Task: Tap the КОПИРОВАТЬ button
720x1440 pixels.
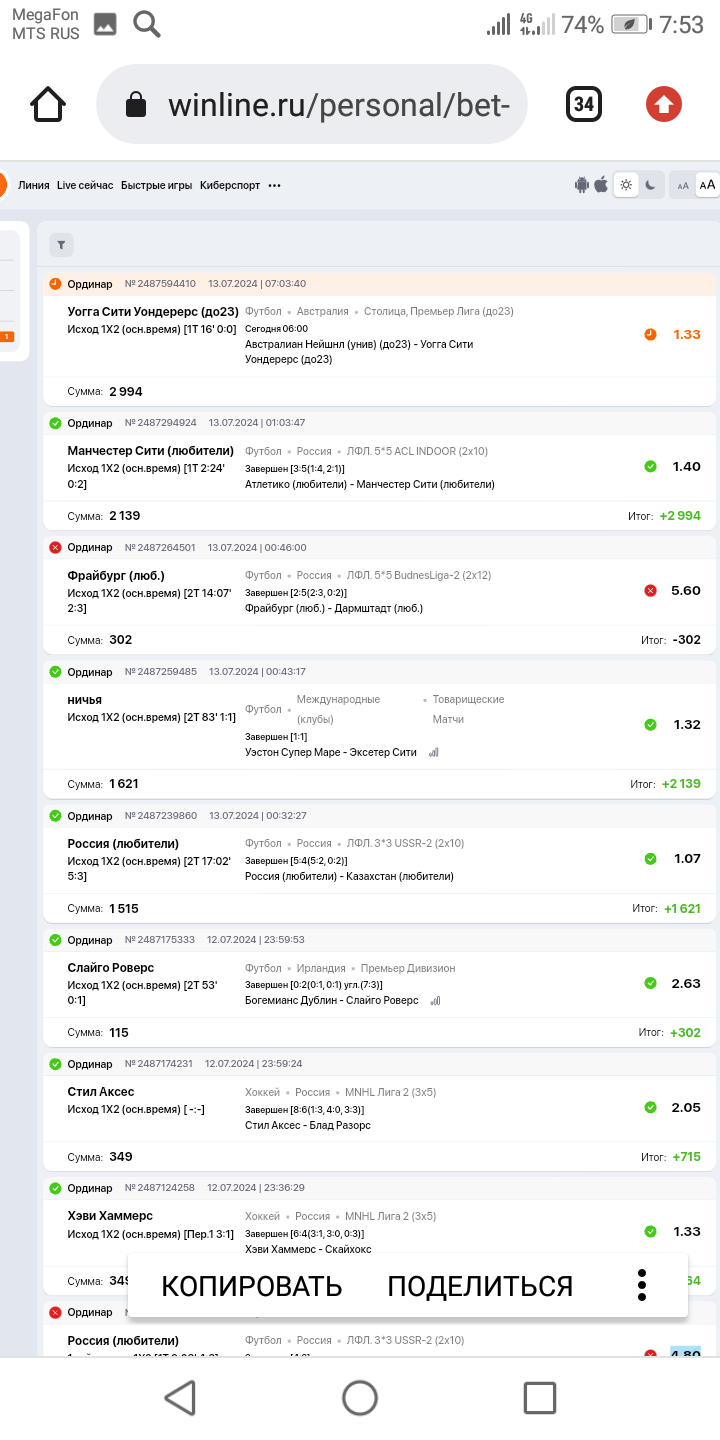Action: [252, 1286]
